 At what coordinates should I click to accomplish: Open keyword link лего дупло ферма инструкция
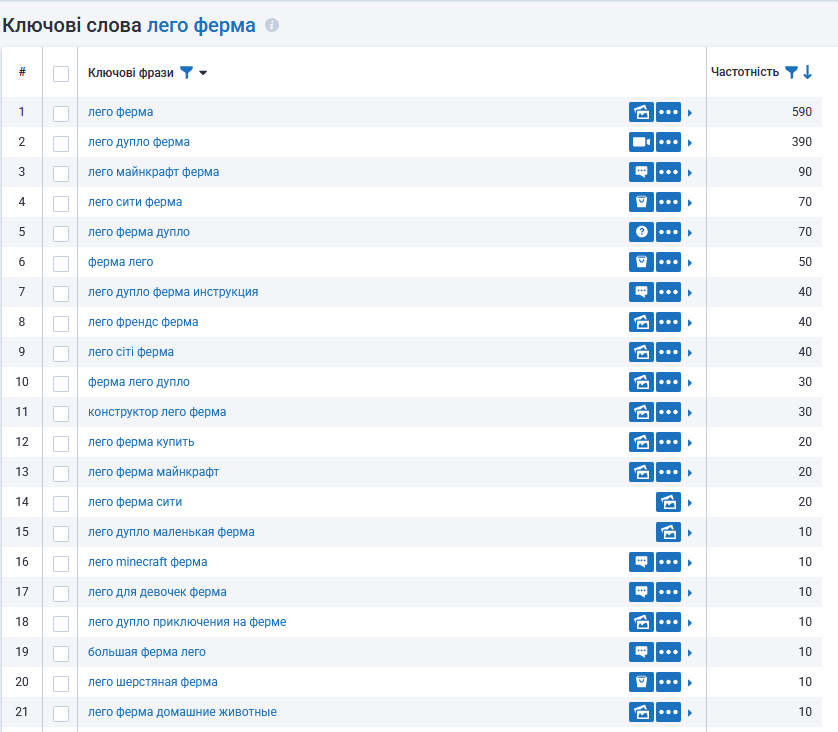(x=173, y=292)
